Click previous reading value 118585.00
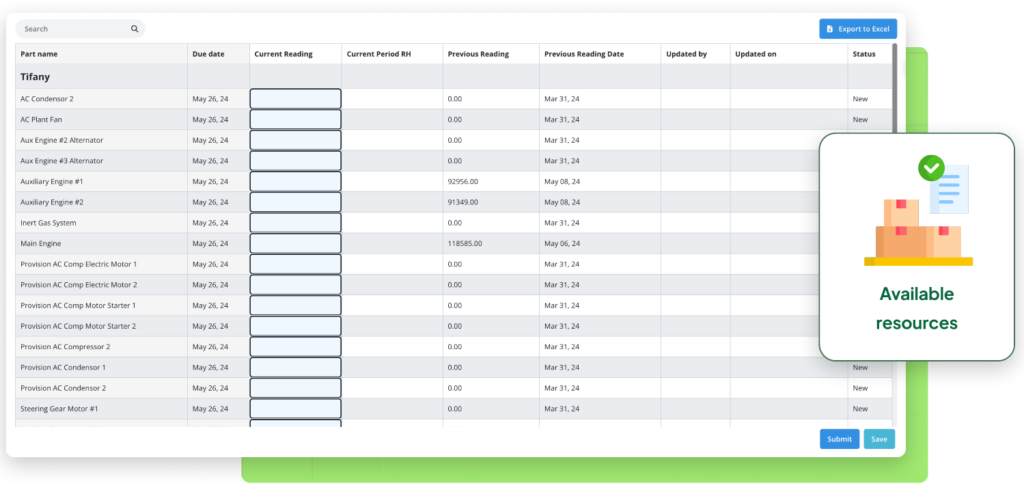The width and height of the screenshot is (1024, 492). (x=465, y=243)
